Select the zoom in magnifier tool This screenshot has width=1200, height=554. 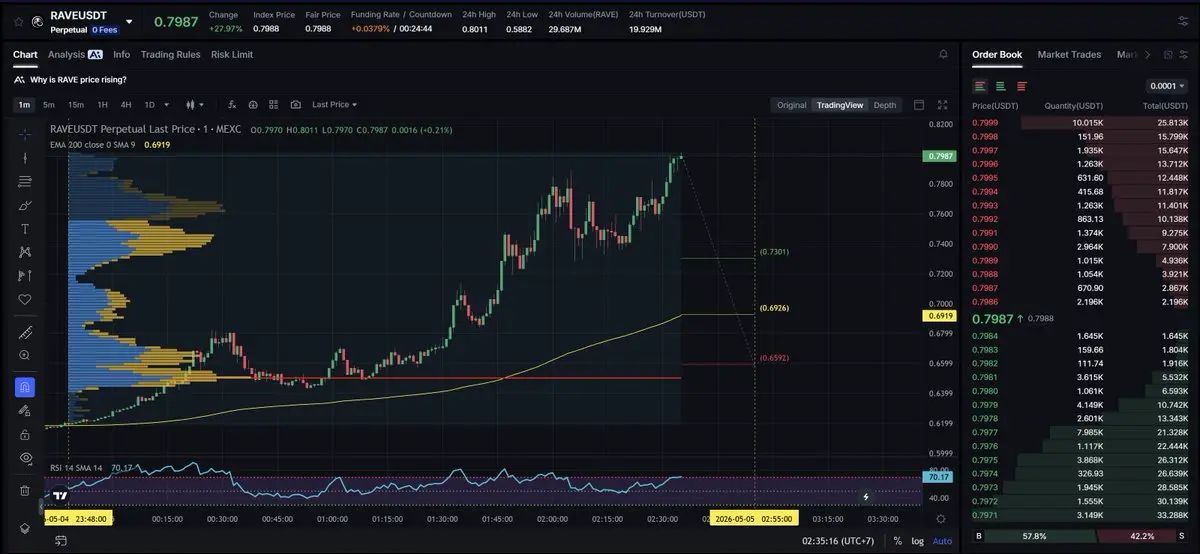point(25,355)
